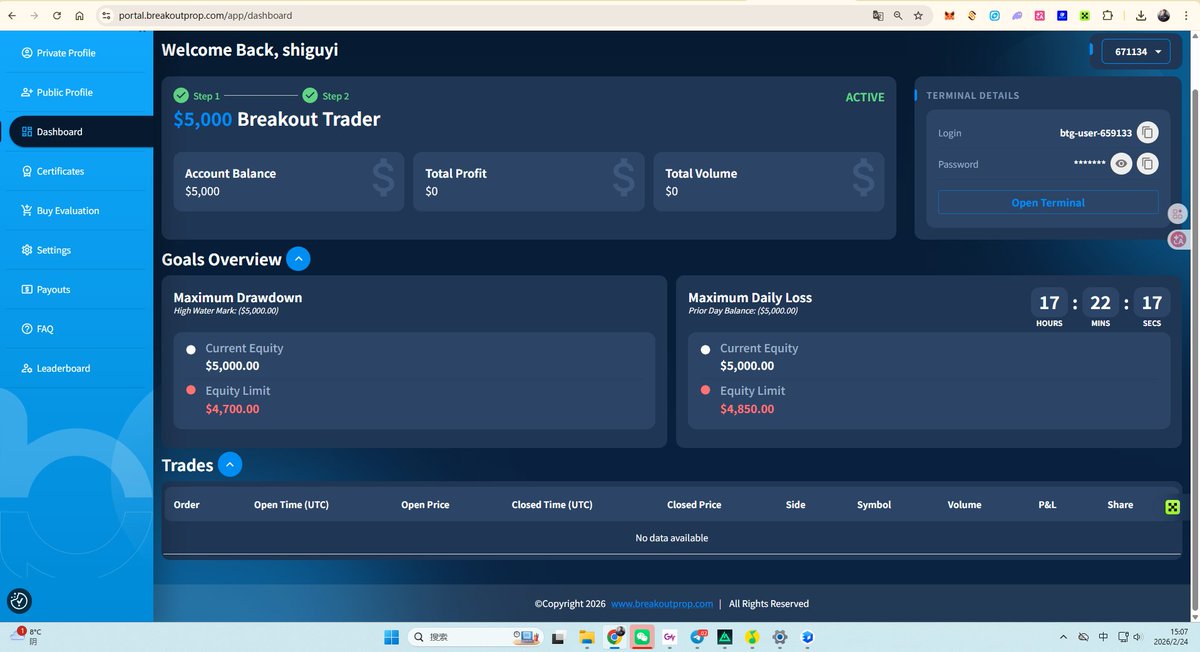Click the Step 2 progress indicator
Viewport: 1200px width, 652px height.
tap(326, 96)
